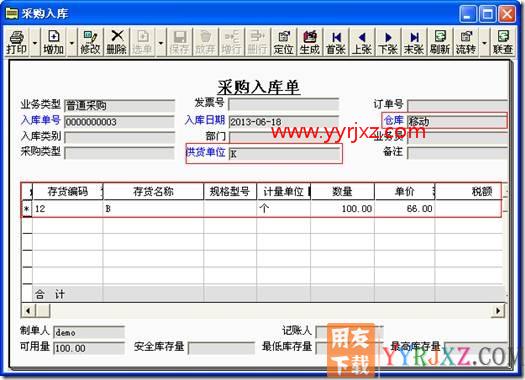Select unit price cell 66.00
The height and width of the screenshot is (380, 525).
[404, 209]
